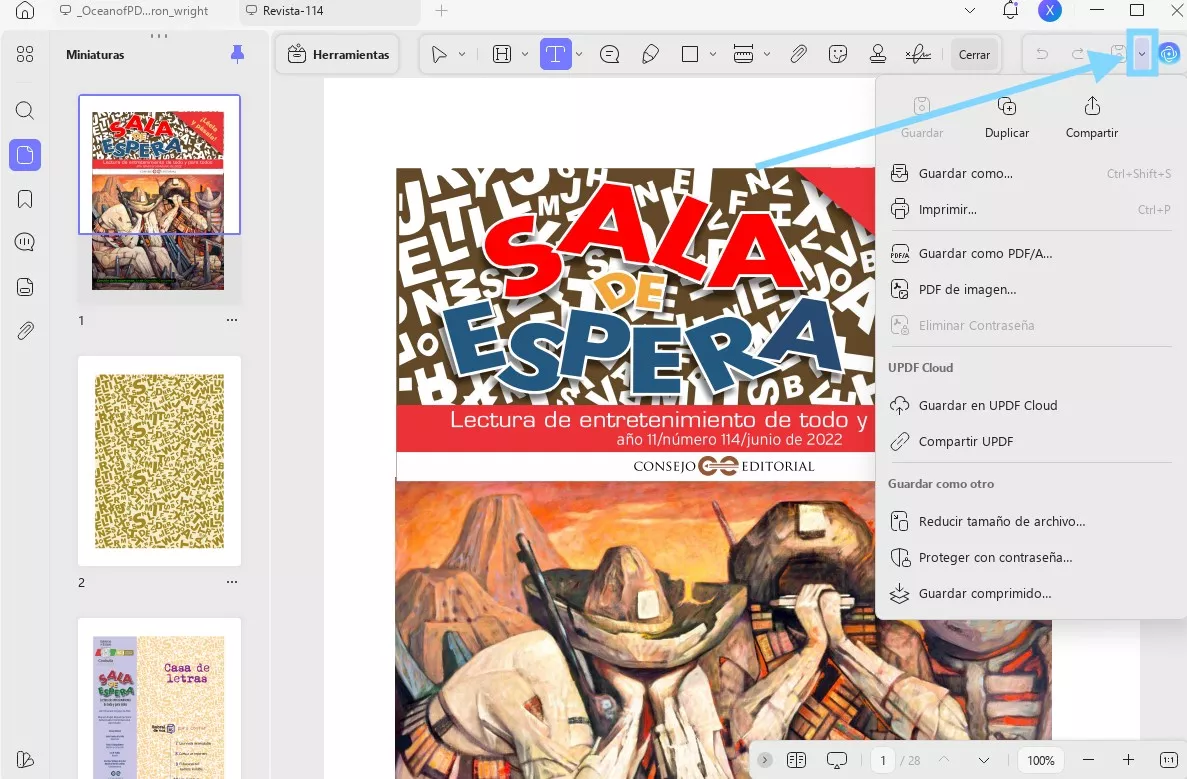Click Compartir in the save menu
Viewport: 1187px width, 779px height.
point(1092,118)
